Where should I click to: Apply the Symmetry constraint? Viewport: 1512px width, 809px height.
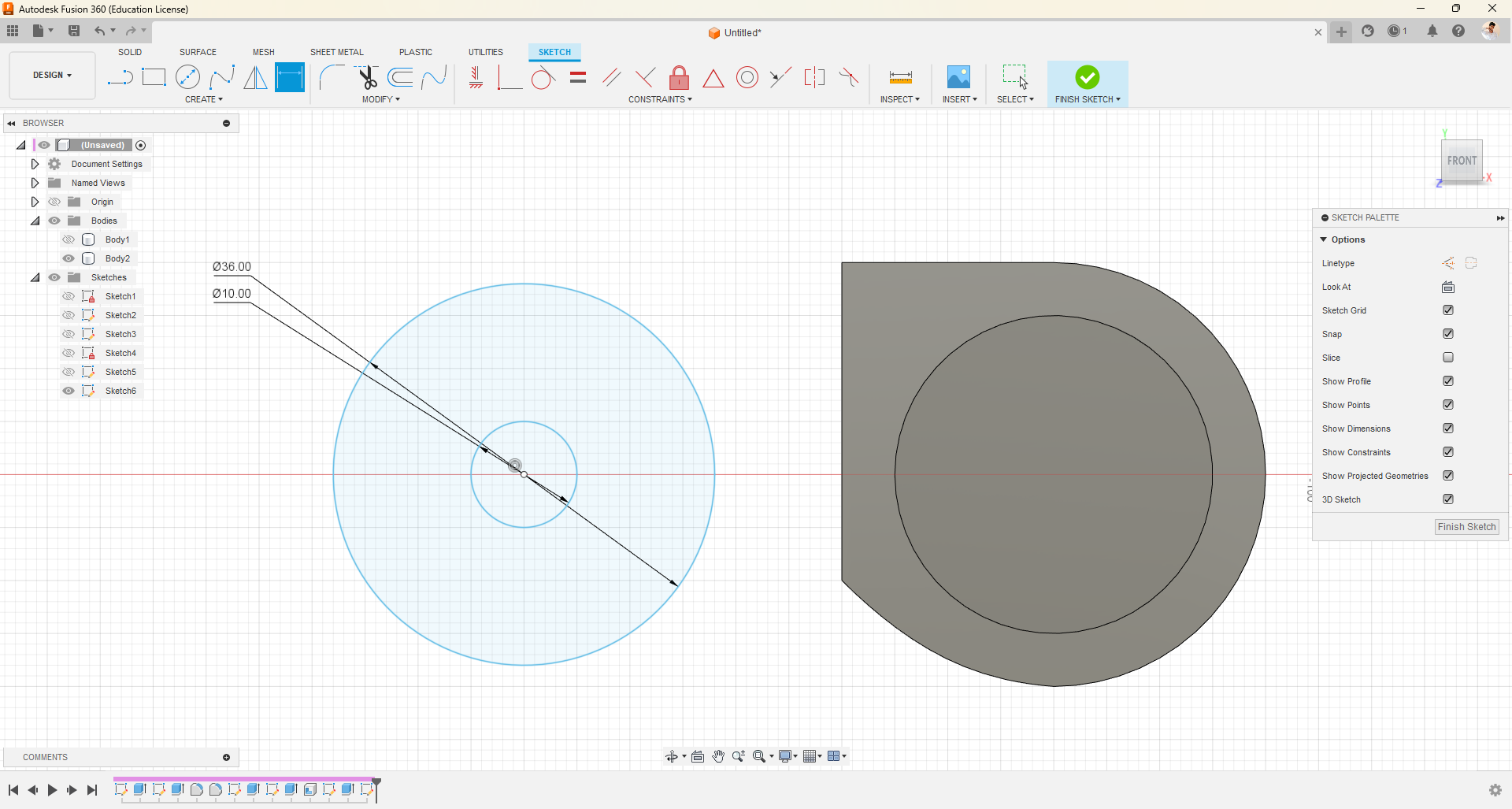point(814,77)
